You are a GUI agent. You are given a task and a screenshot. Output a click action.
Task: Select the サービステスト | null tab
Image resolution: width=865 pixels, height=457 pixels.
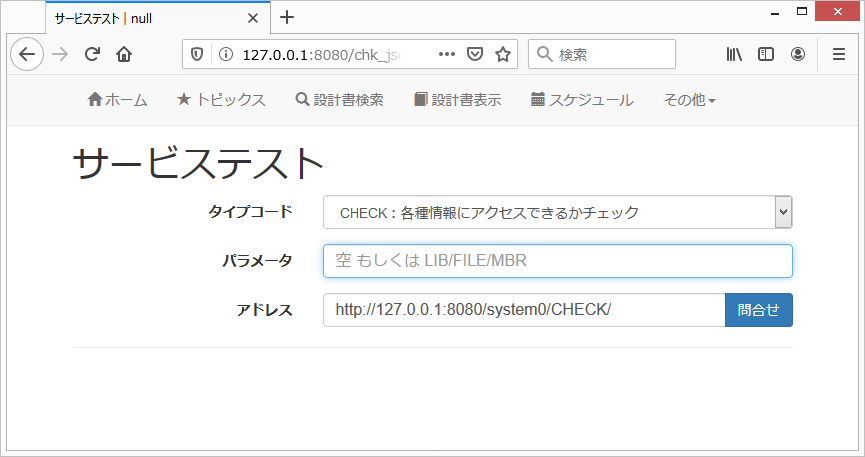coord(158,18)
